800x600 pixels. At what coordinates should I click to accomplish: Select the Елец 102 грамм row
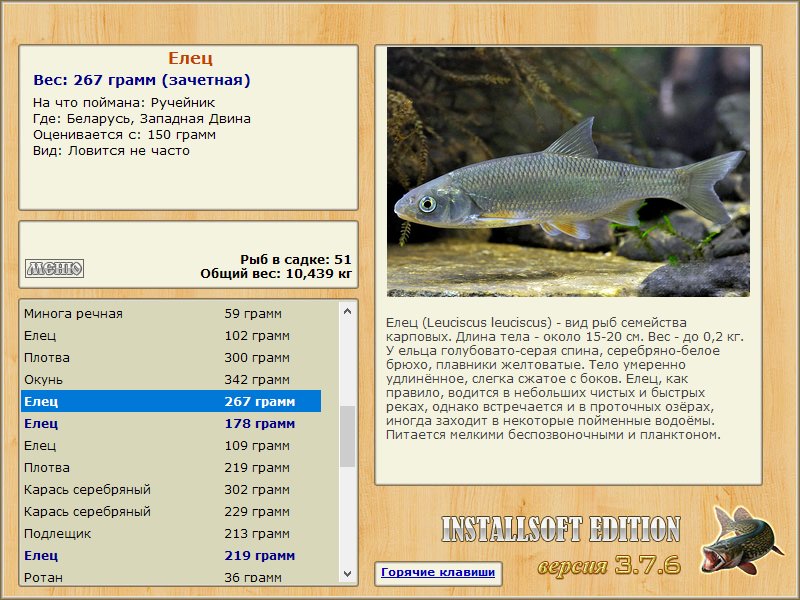coord(171,335)
